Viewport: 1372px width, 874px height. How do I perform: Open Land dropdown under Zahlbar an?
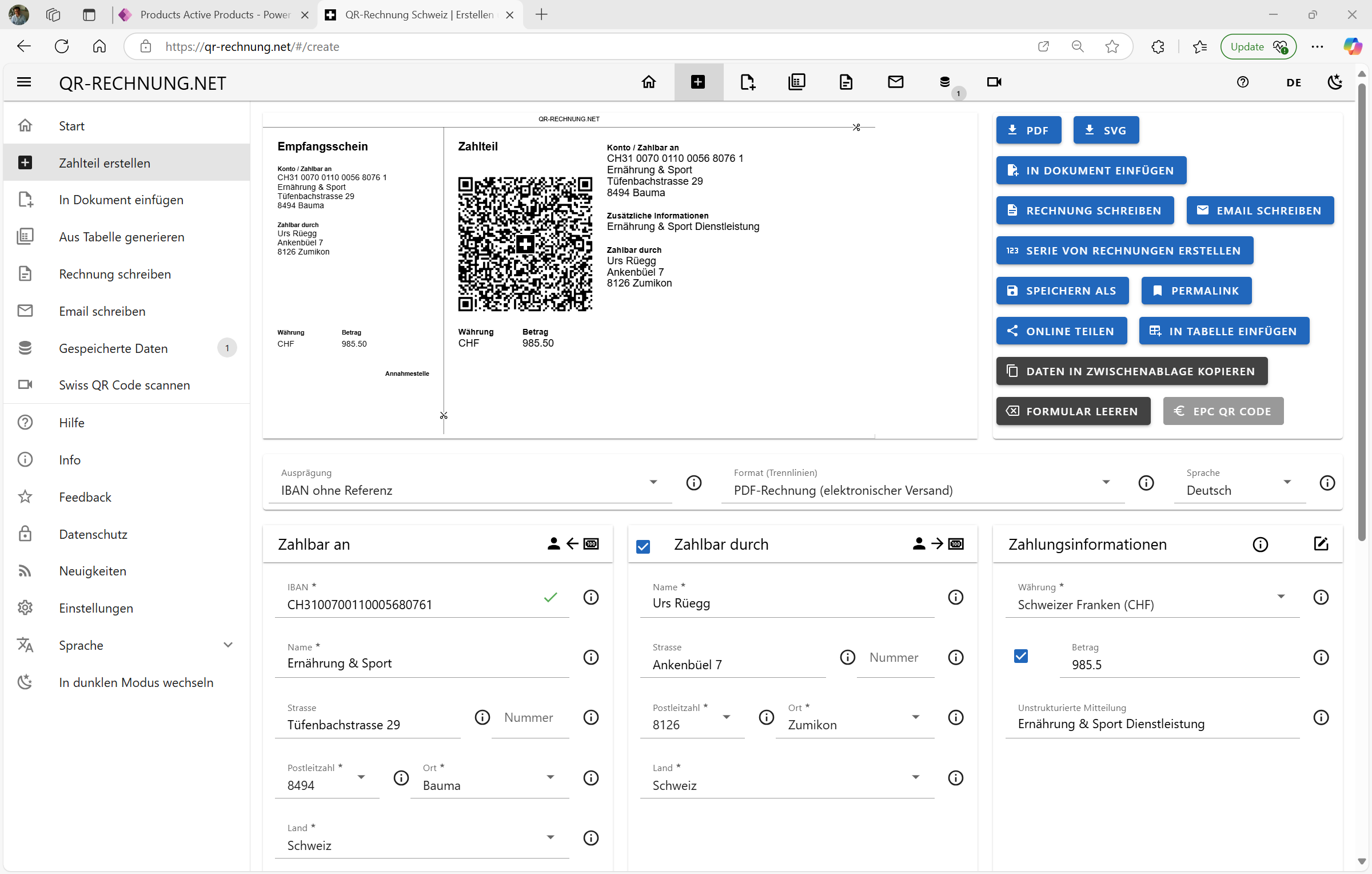[x=422, y=839]
